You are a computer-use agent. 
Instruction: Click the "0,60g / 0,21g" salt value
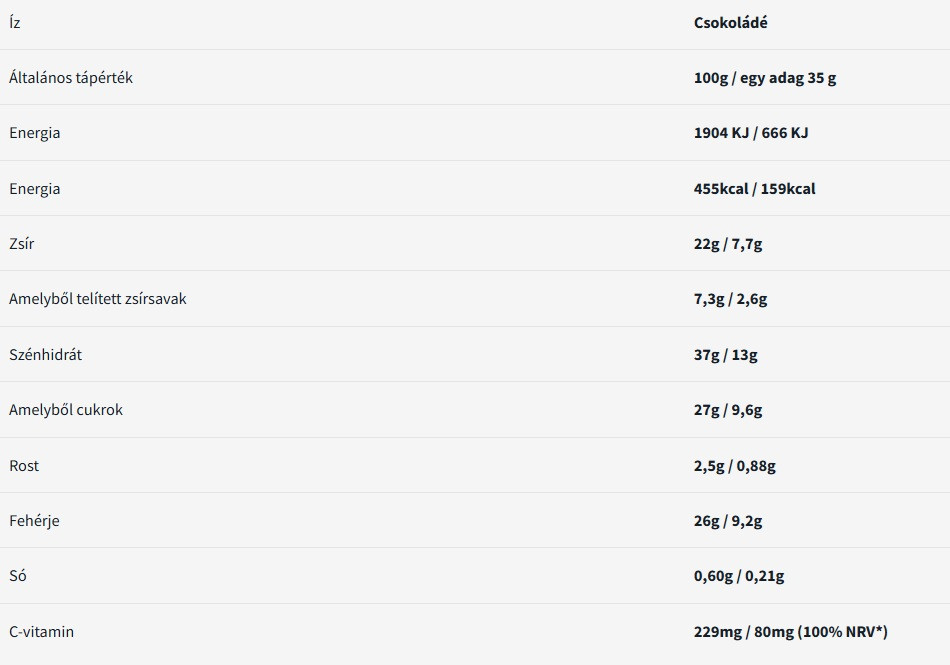738,576
